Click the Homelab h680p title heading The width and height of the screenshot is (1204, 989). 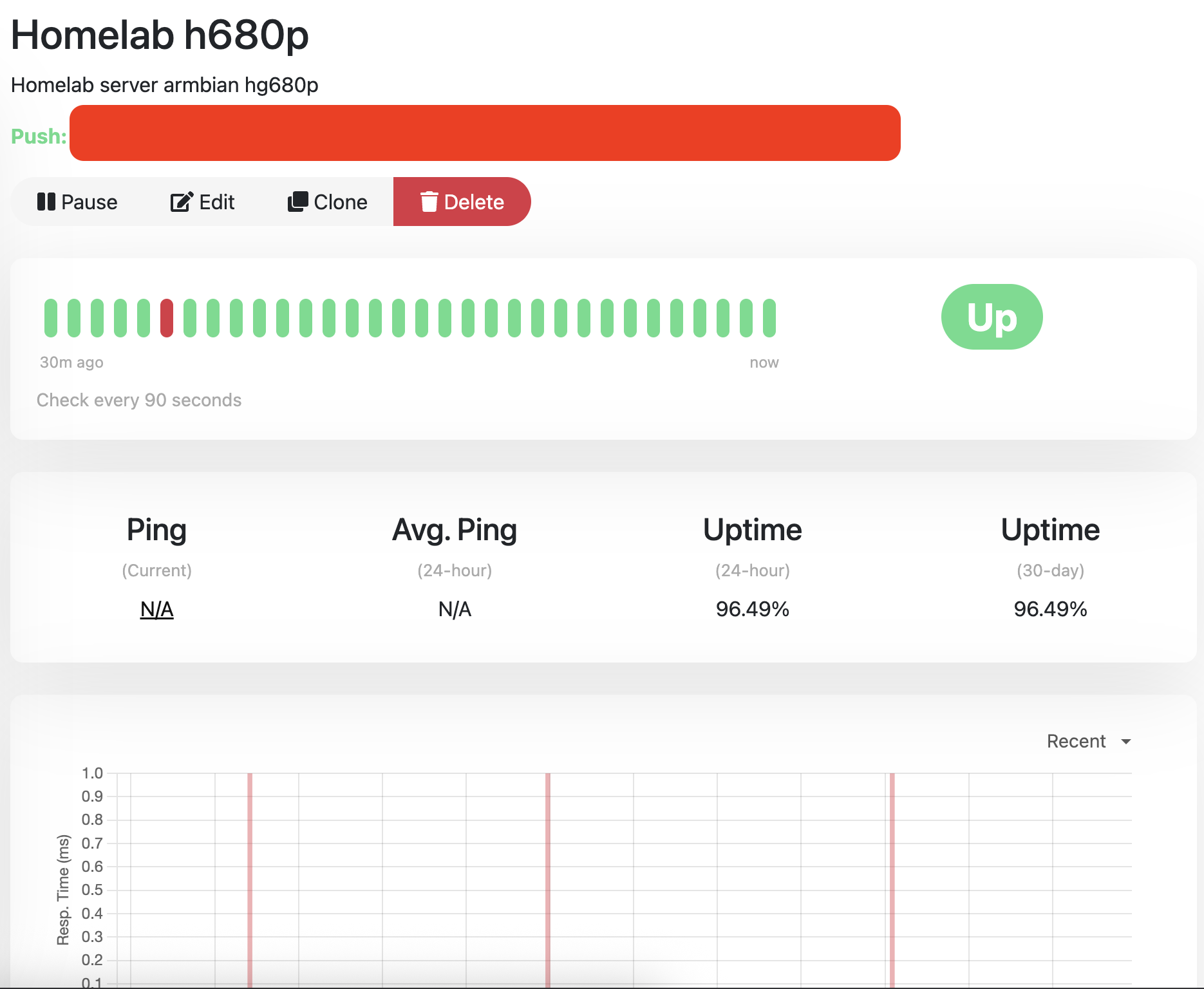160,37
